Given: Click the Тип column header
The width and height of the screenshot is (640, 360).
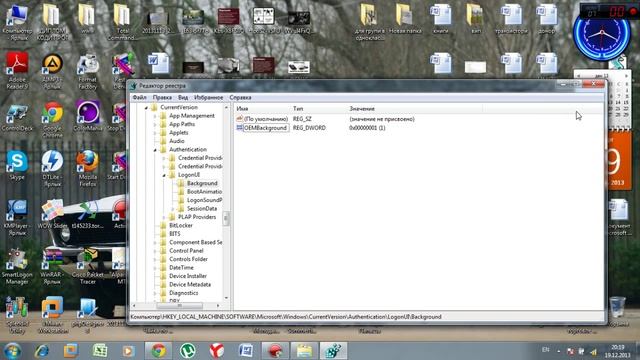Looking at the screenshot, I should coord(298,109).
